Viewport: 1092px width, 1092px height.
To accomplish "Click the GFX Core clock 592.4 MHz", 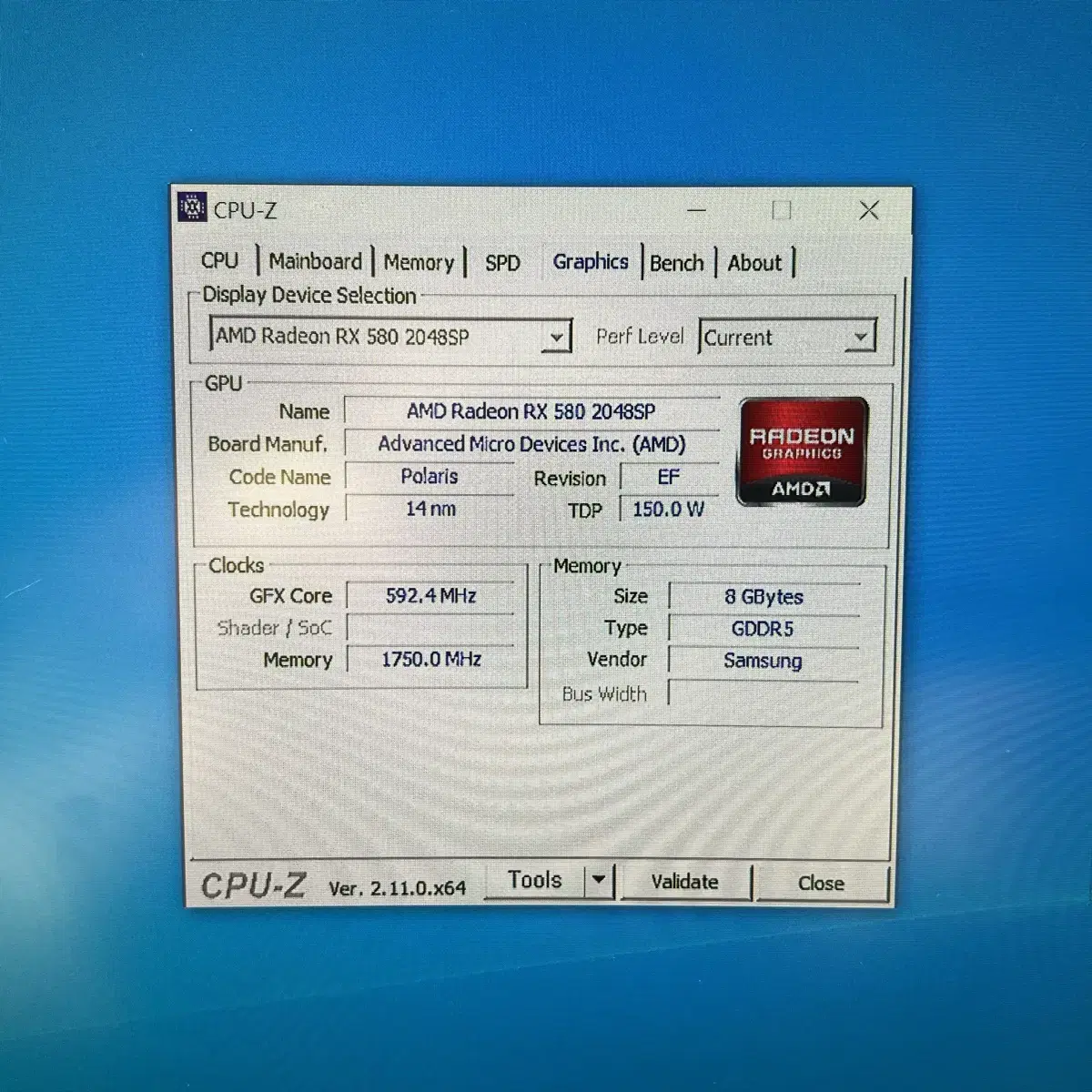I will point(430,596).
